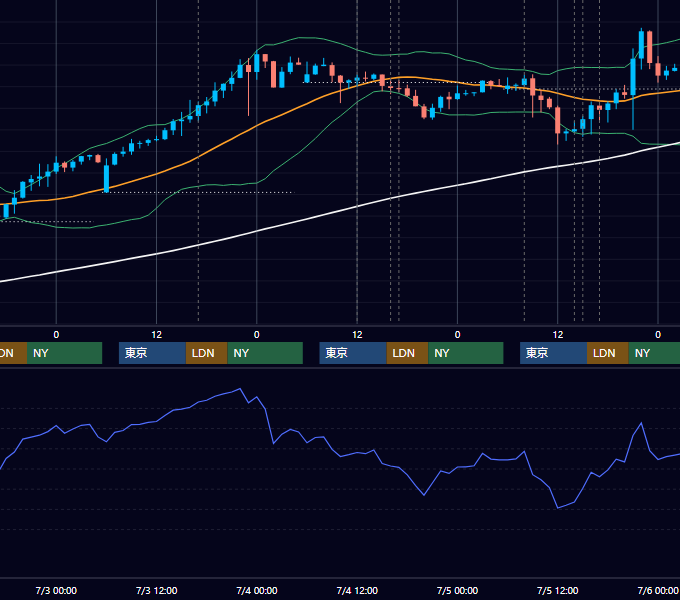Select the LDN block following 7/5 東京
Screen dimensions: 680x600
coord(608,353)
